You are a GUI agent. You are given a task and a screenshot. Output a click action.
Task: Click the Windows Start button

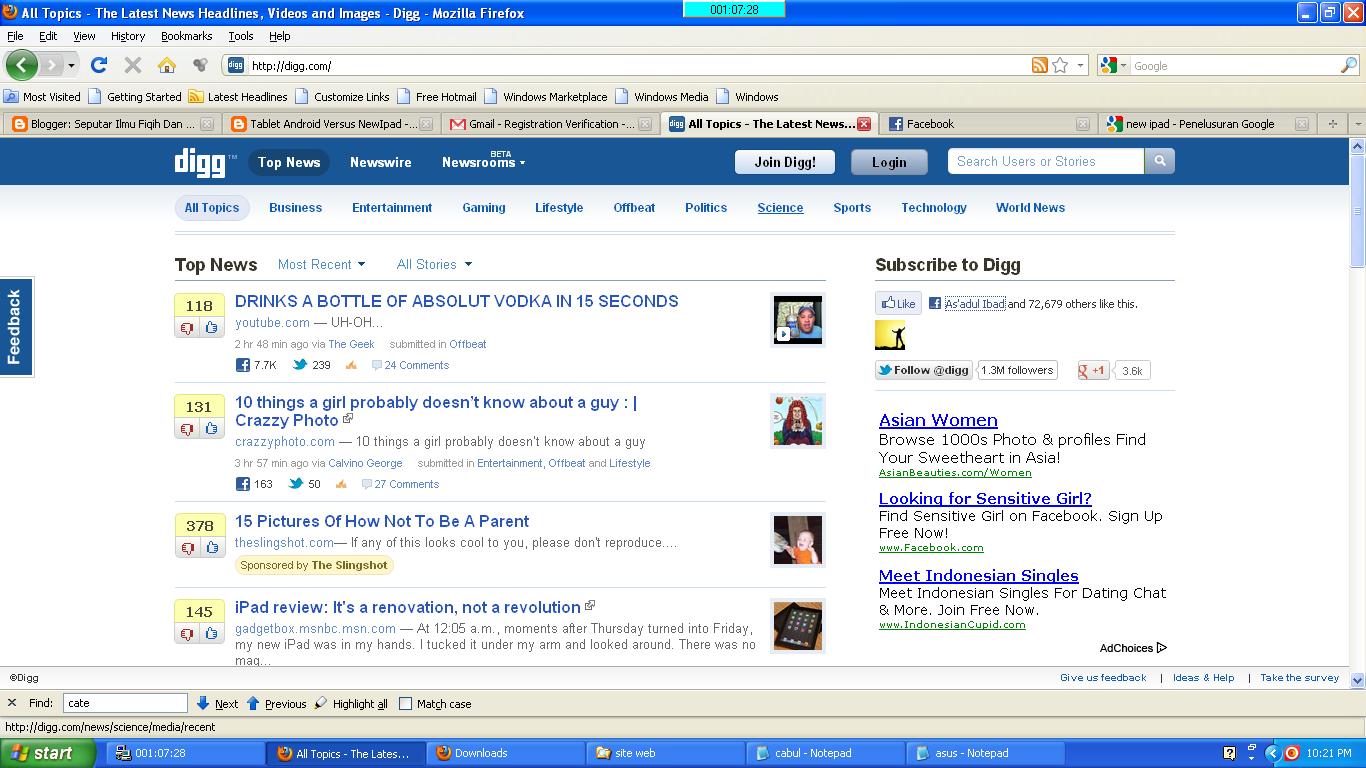click(x=48, y=753)
